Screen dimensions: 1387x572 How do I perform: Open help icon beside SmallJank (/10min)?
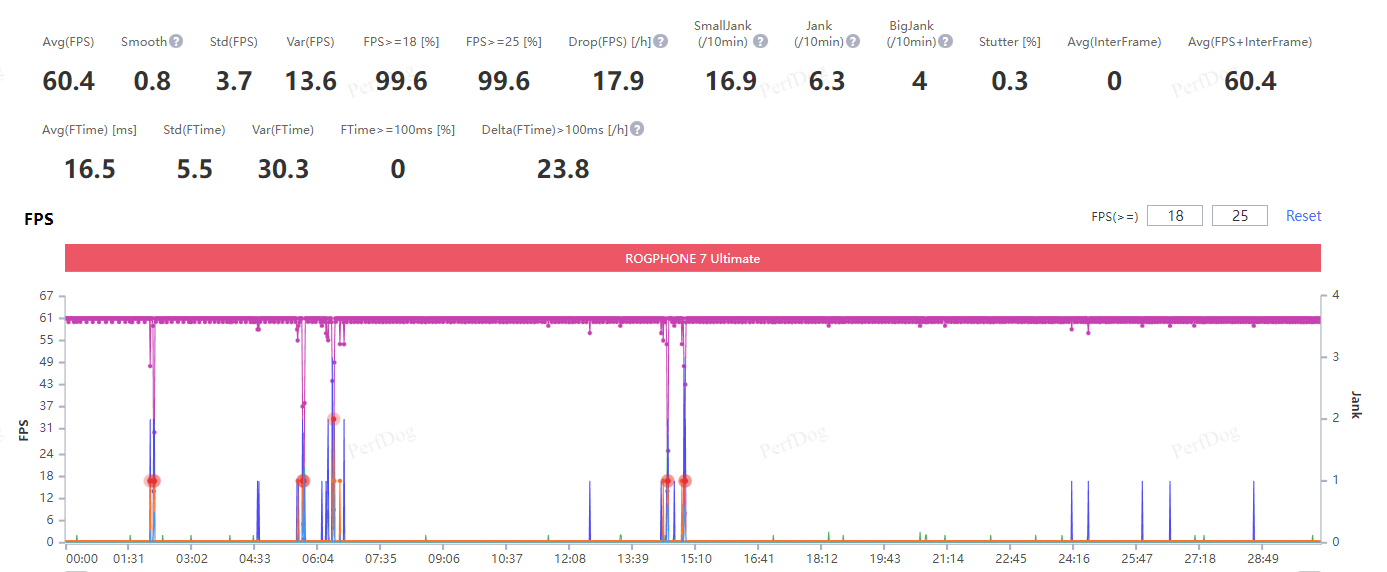pos(760,42)
